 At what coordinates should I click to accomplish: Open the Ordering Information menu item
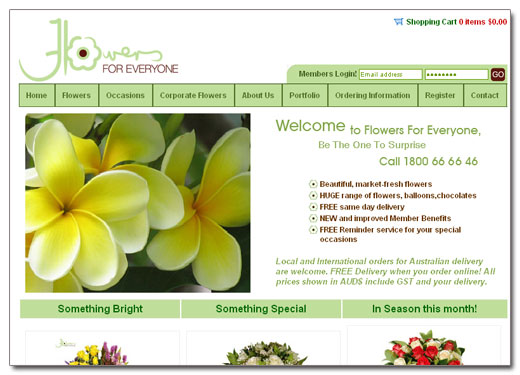tap(373, 95)
